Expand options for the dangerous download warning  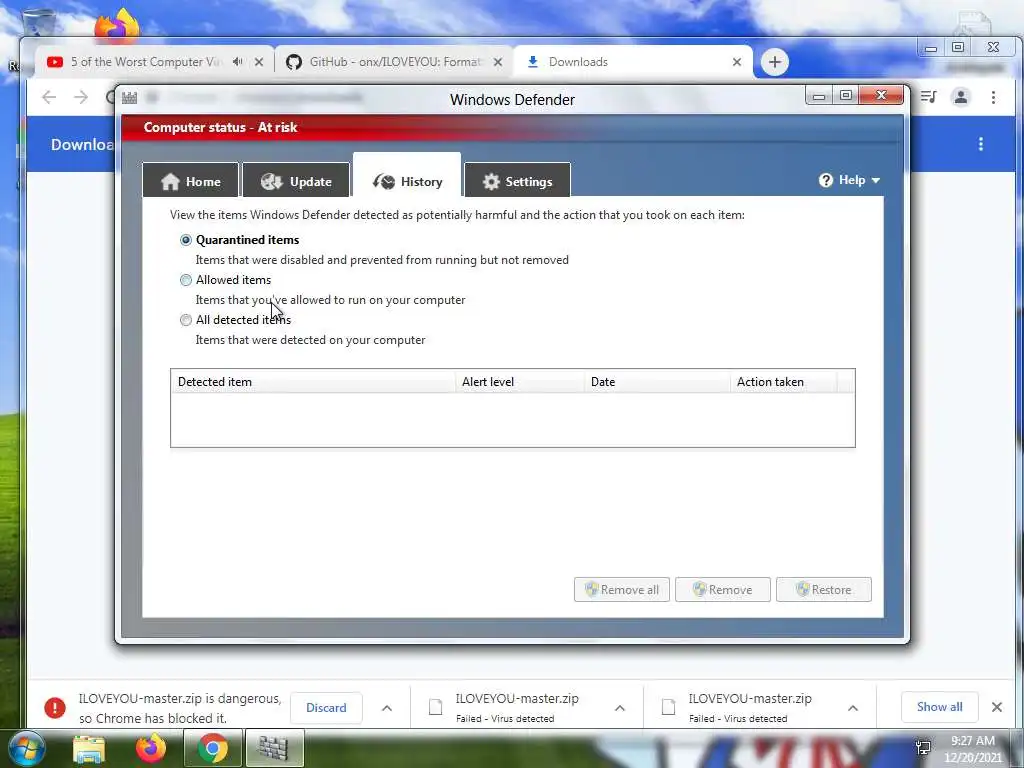click(x=387, y=708)
